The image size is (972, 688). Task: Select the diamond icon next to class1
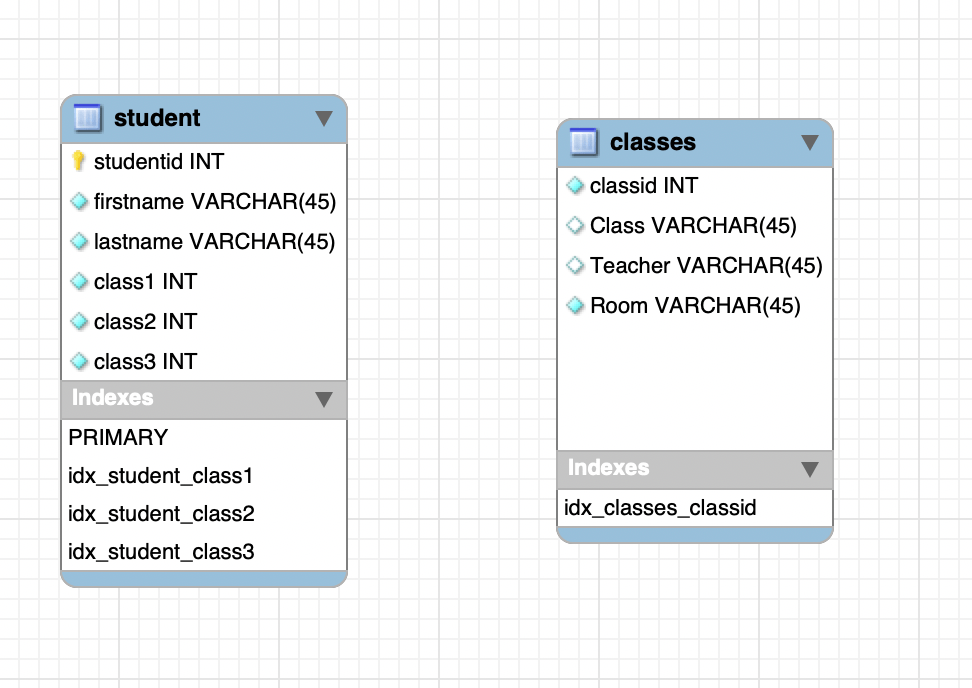coord(79,281)
